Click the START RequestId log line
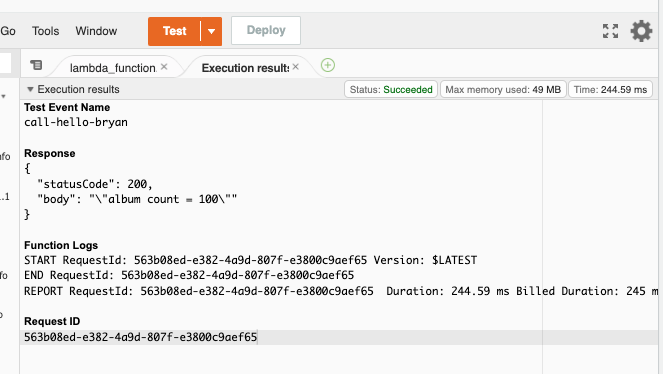Screen dimensions: 663x374 click(x=250, y=260)
